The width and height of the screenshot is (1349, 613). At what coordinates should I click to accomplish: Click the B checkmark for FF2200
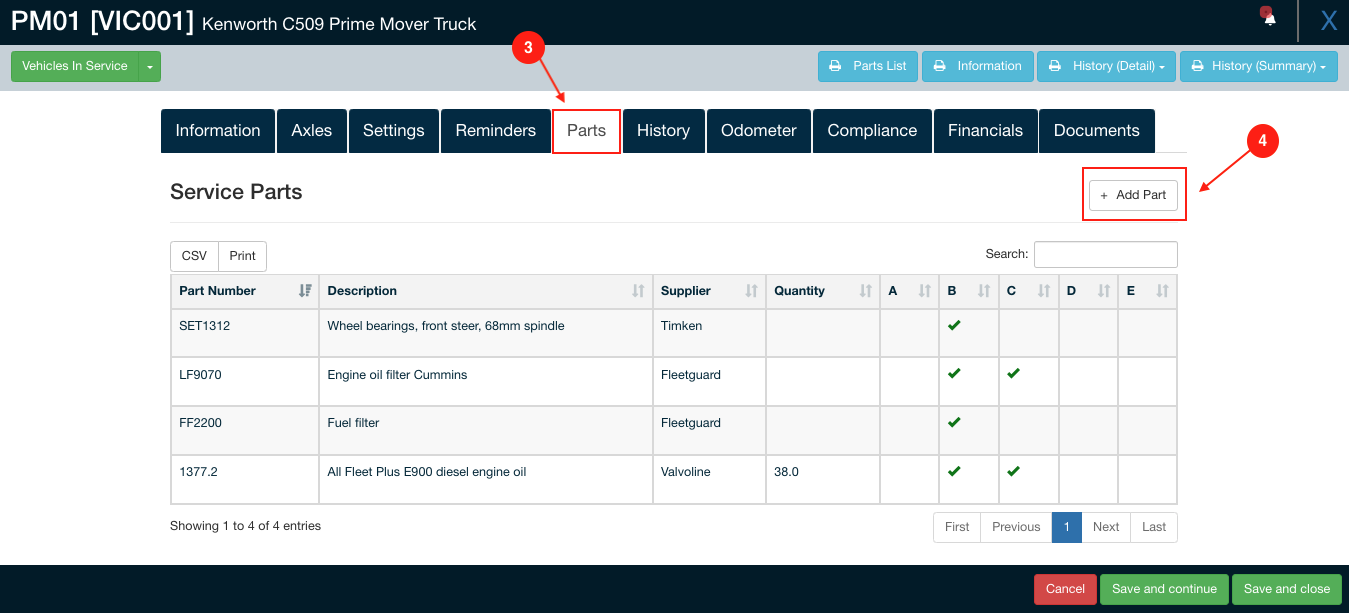click(954, 422)
